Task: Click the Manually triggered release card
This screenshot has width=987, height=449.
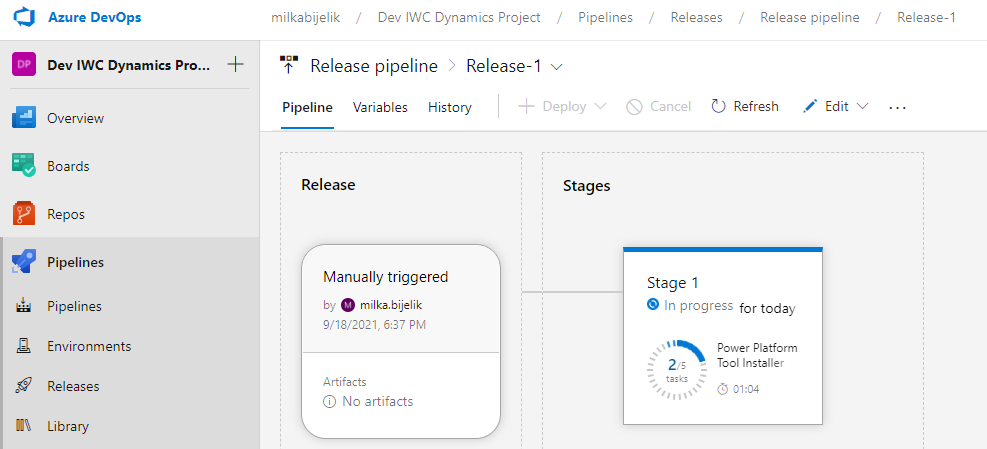Action: [x=401, y=341]
